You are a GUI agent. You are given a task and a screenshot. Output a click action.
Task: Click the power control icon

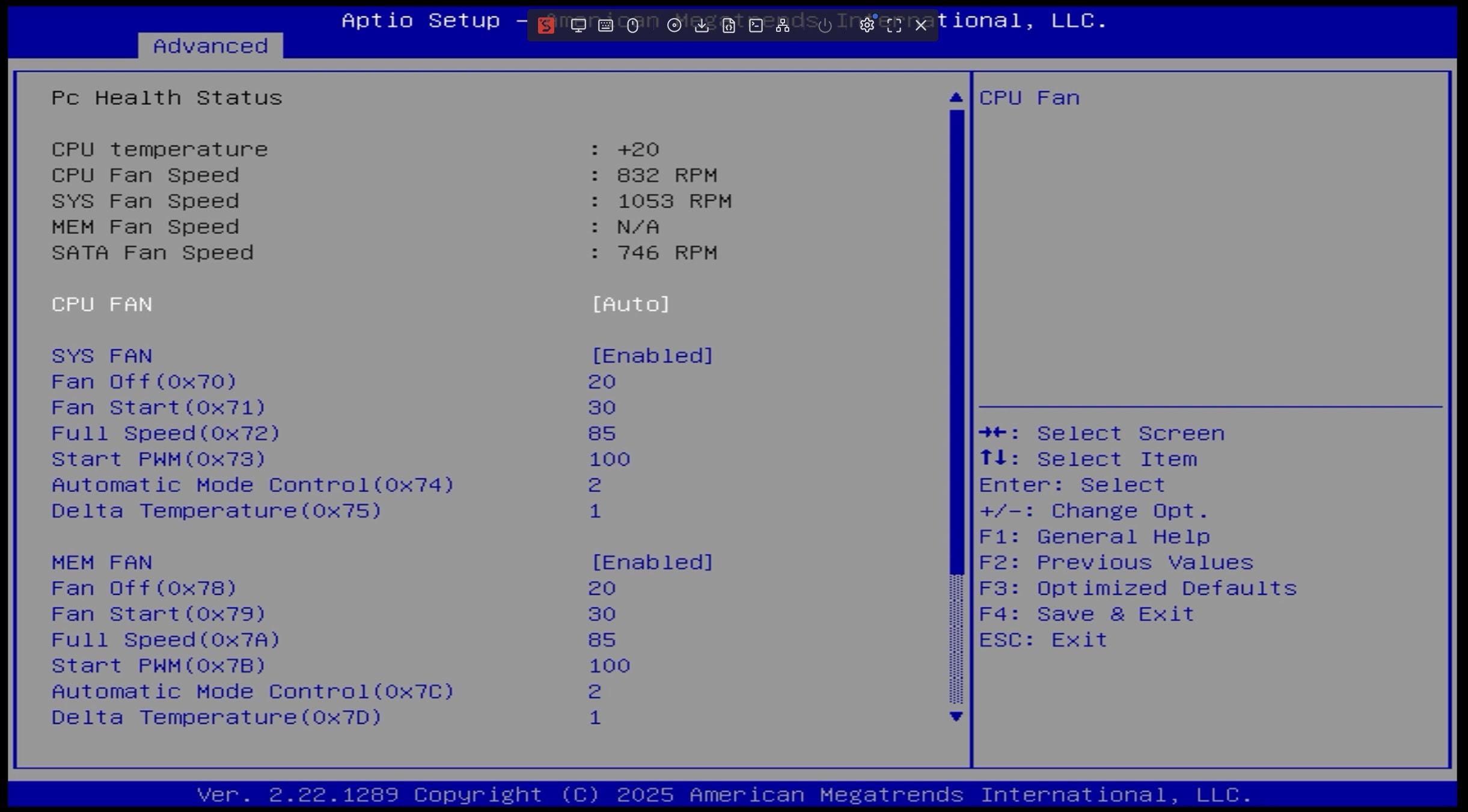tap(825, 25)
